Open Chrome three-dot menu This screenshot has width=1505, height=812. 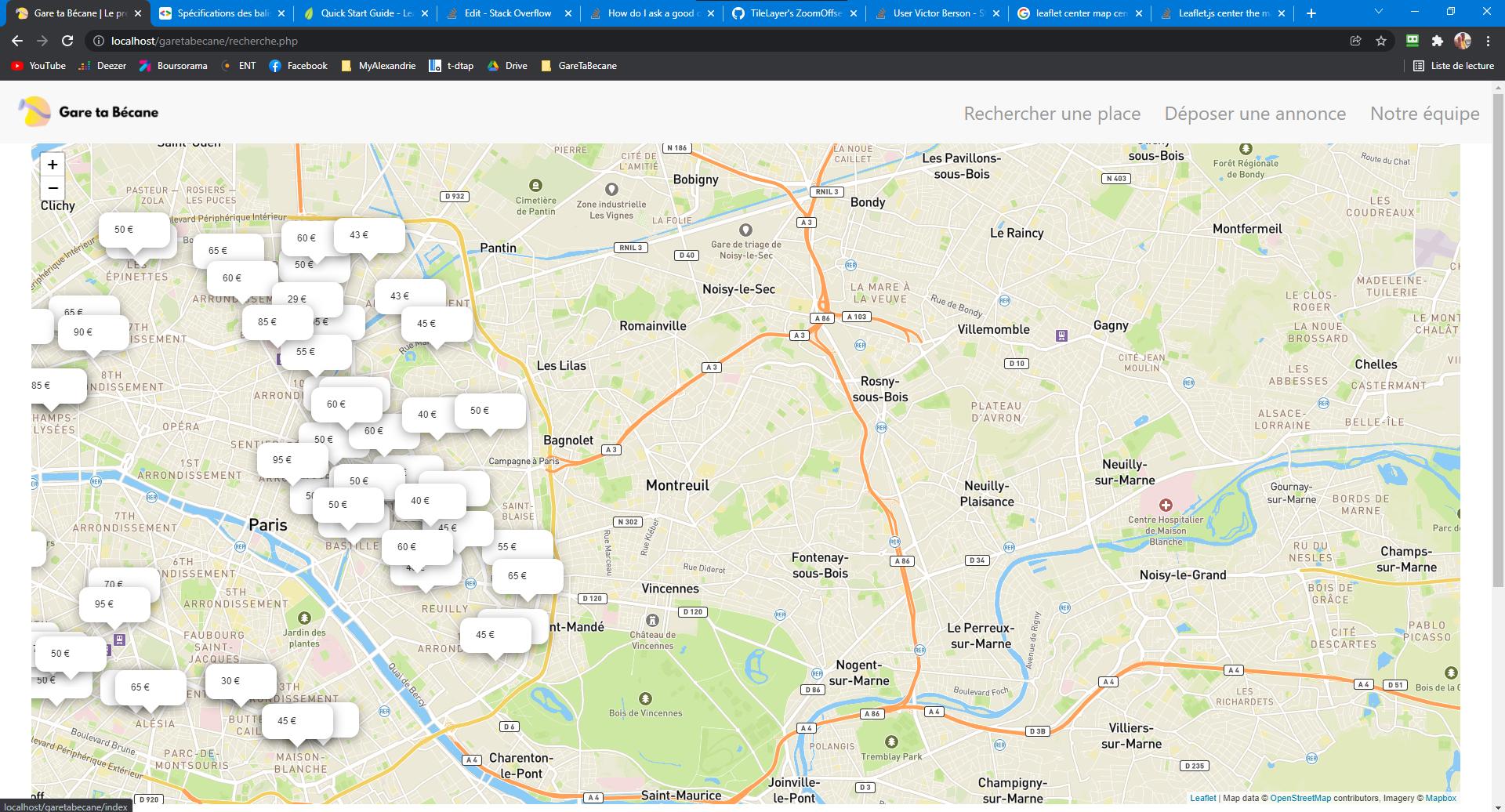1488,41
